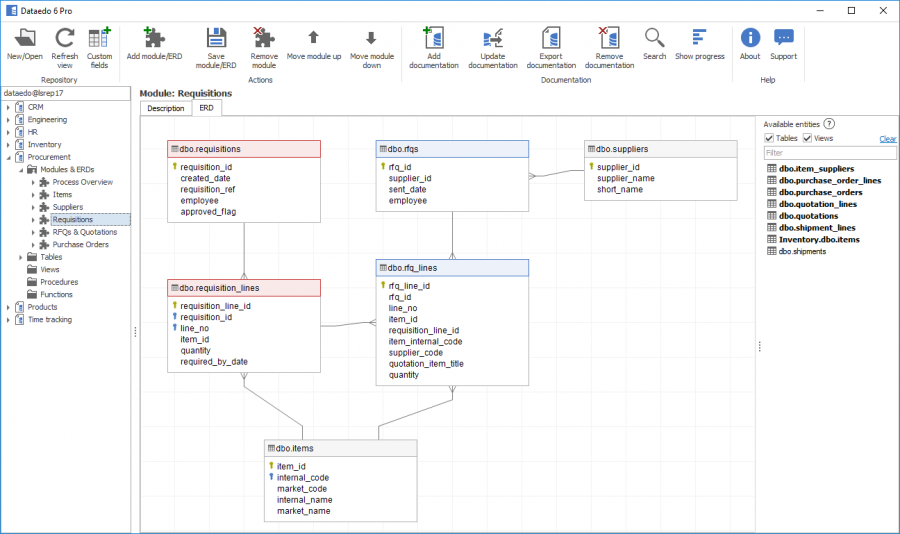Click the New/Open repository icon
This screenshot has width=900, height=534.
[x=26, y=38]
